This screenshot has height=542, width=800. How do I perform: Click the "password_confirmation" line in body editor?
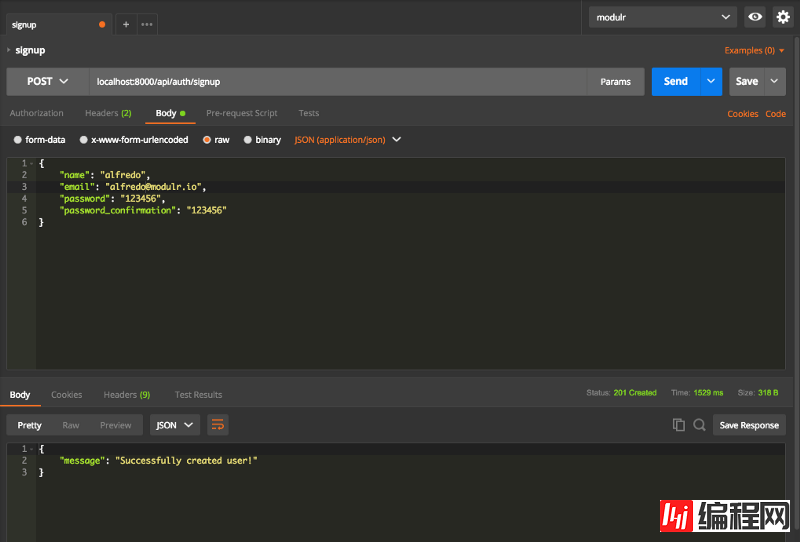[x=143, y=210]
